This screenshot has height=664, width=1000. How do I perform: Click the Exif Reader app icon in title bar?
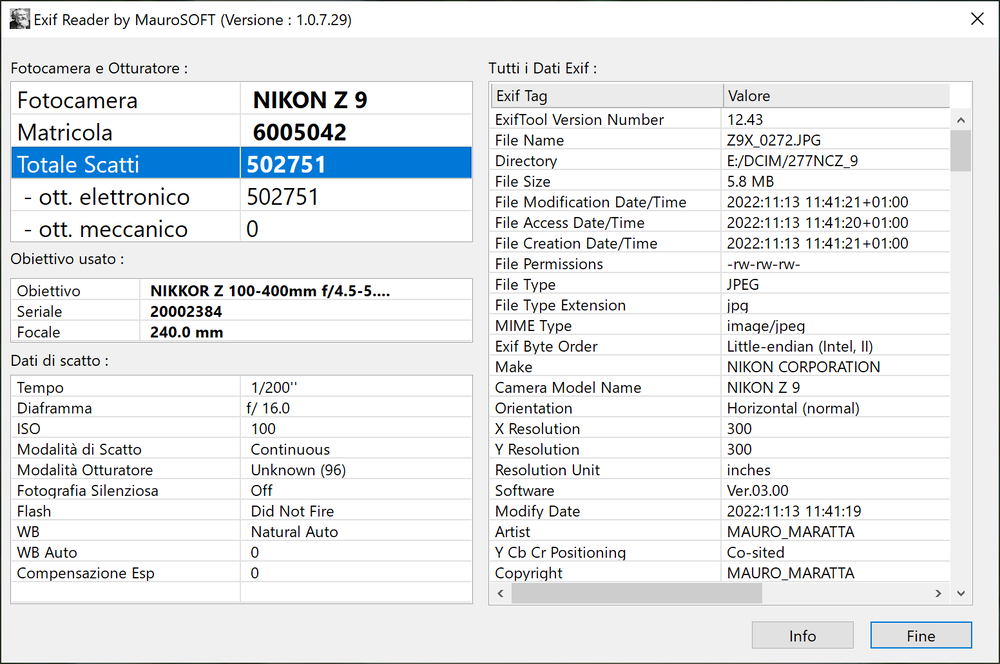coord(20,19)
